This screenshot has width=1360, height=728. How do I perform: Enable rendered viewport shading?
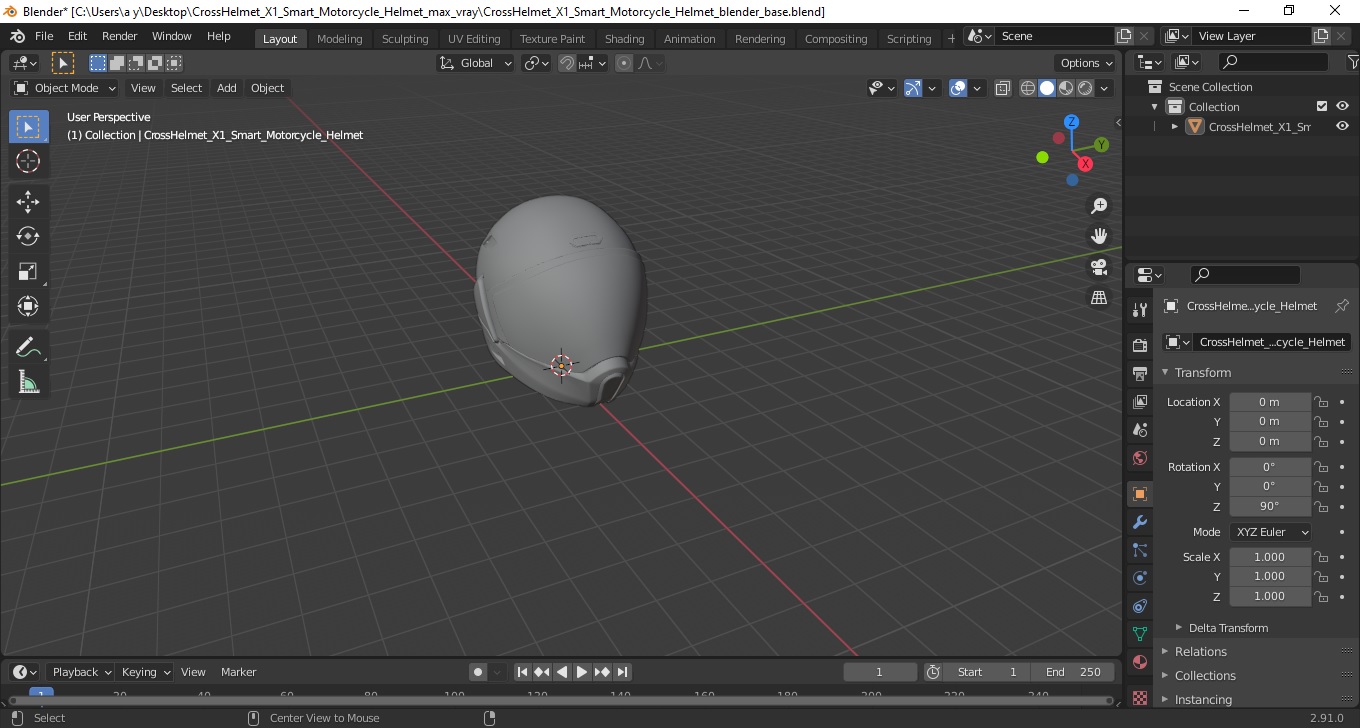(x=1085, y=88)
